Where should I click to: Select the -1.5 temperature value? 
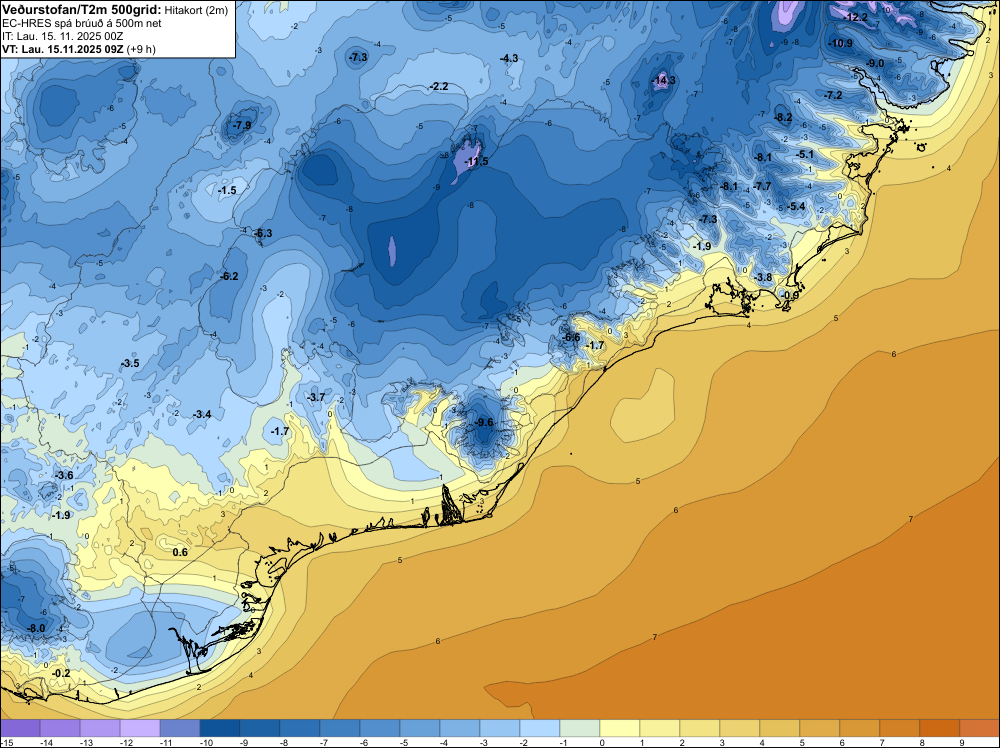(227, 190)
